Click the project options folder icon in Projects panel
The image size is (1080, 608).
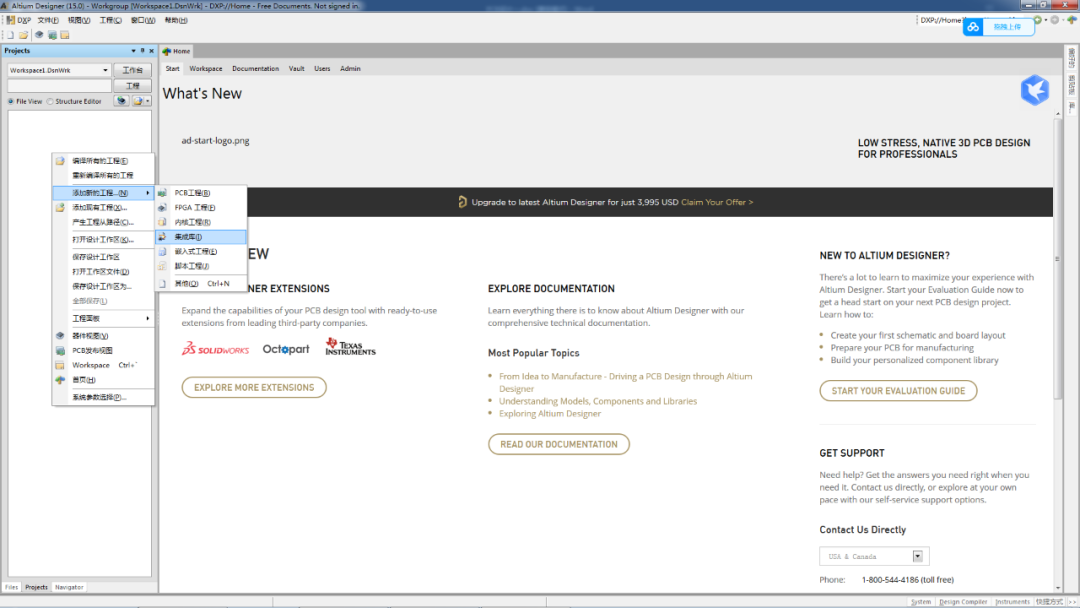[138, 101]
